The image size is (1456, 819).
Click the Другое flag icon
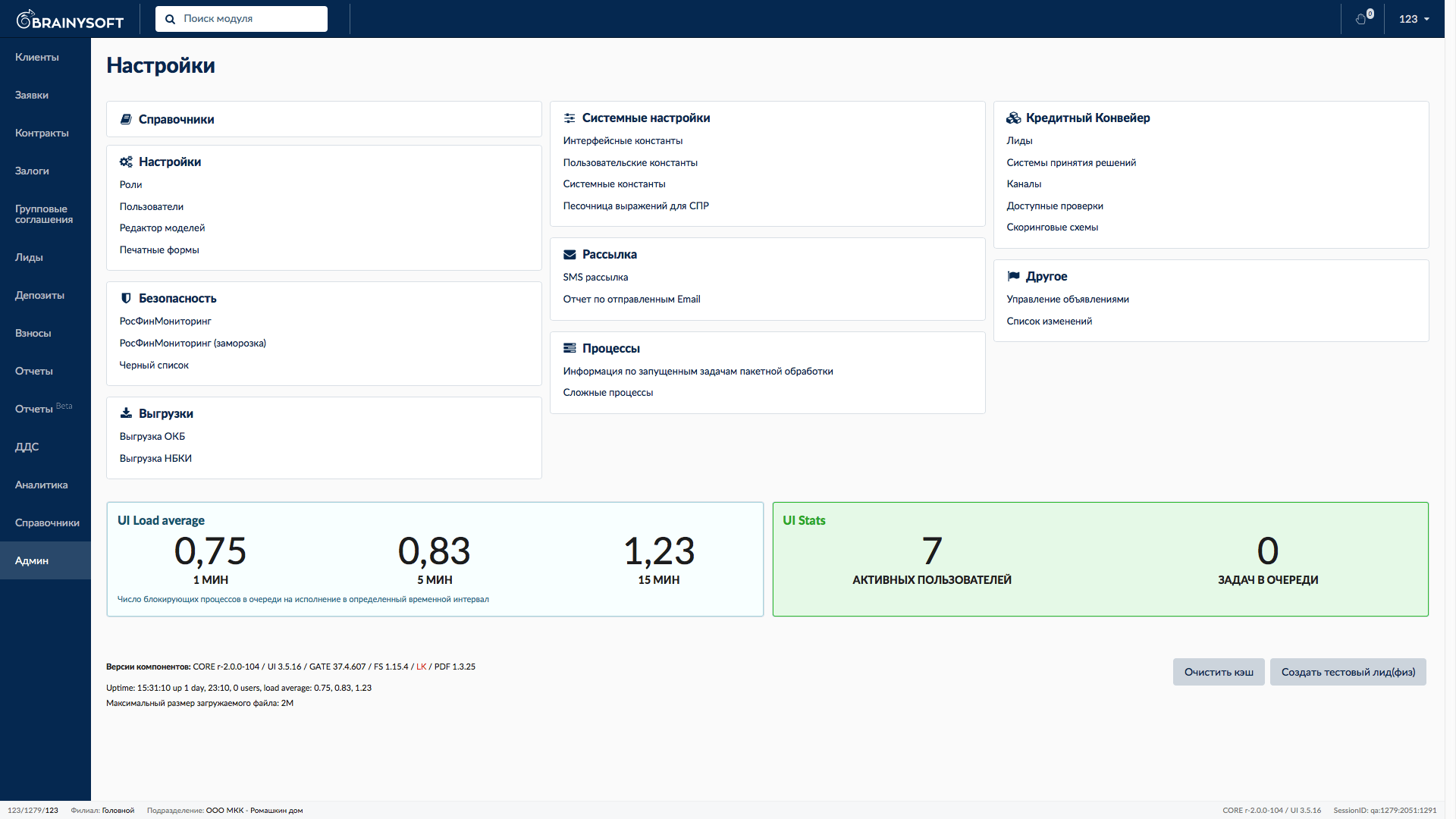(1013, 276)
